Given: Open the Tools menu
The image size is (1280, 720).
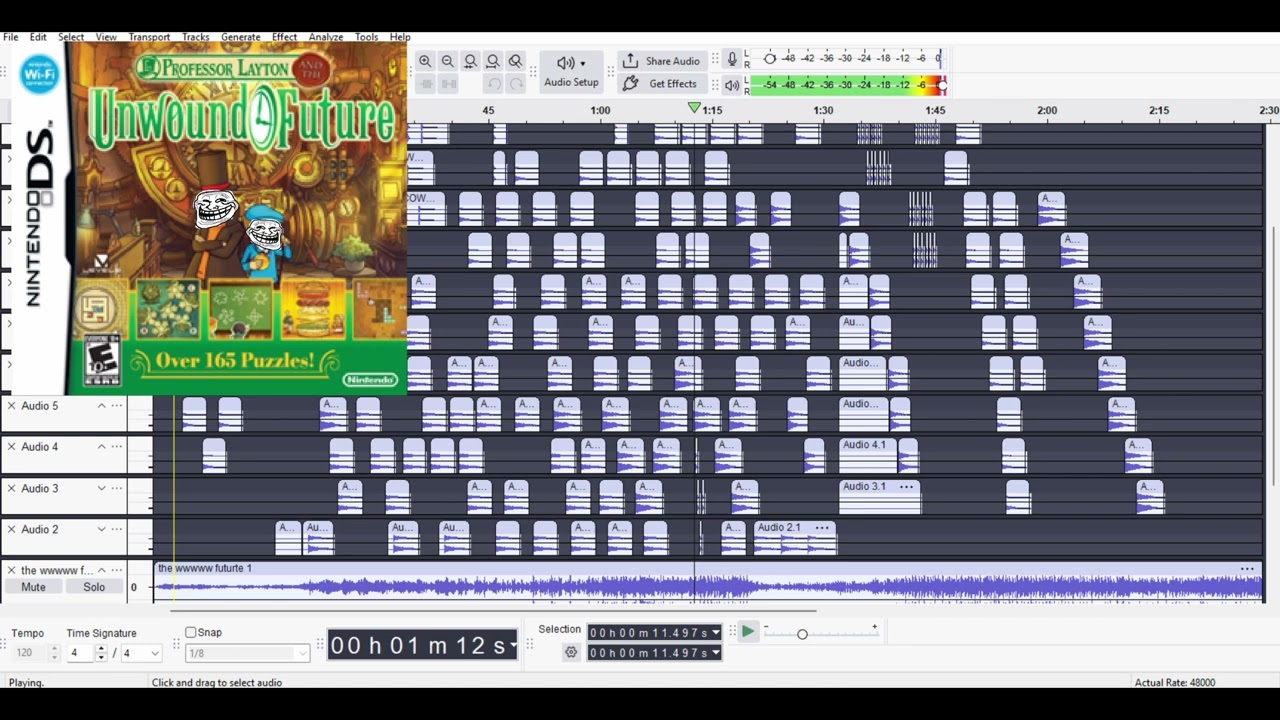Looking at the screenshot, I should click(x=367, y=37).
